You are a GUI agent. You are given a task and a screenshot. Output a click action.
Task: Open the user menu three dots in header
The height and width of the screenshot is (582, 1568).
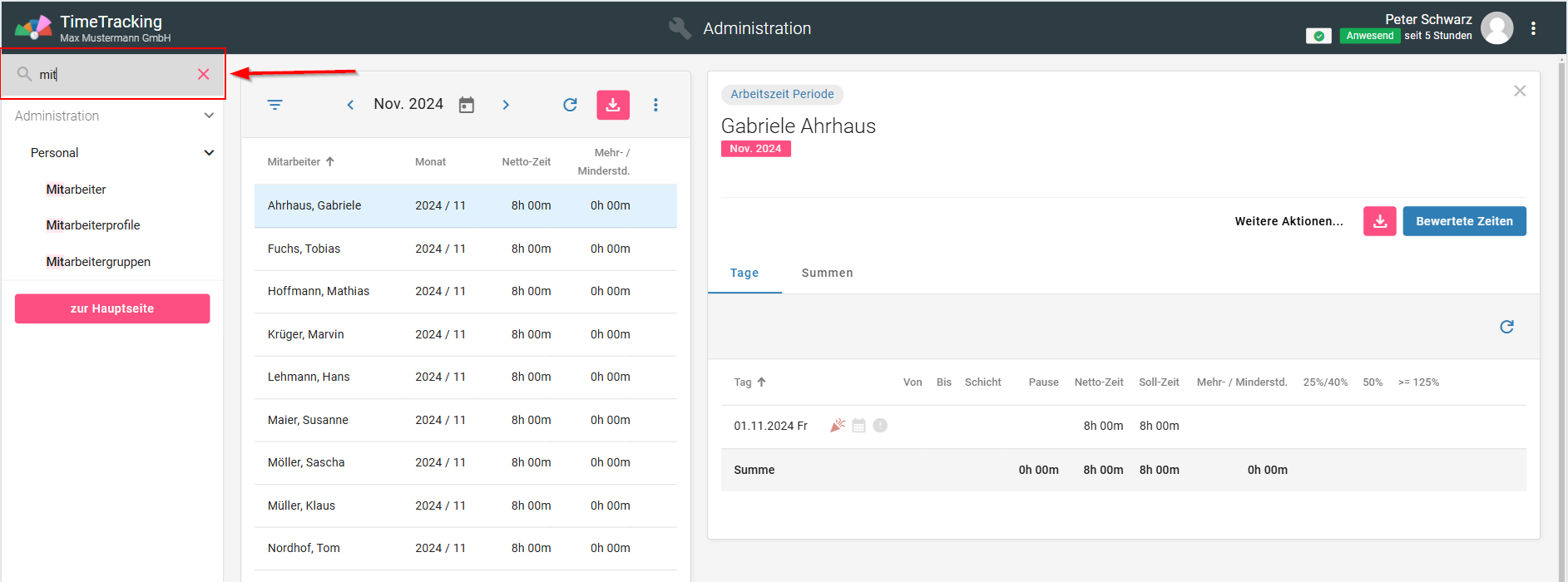1533,28
